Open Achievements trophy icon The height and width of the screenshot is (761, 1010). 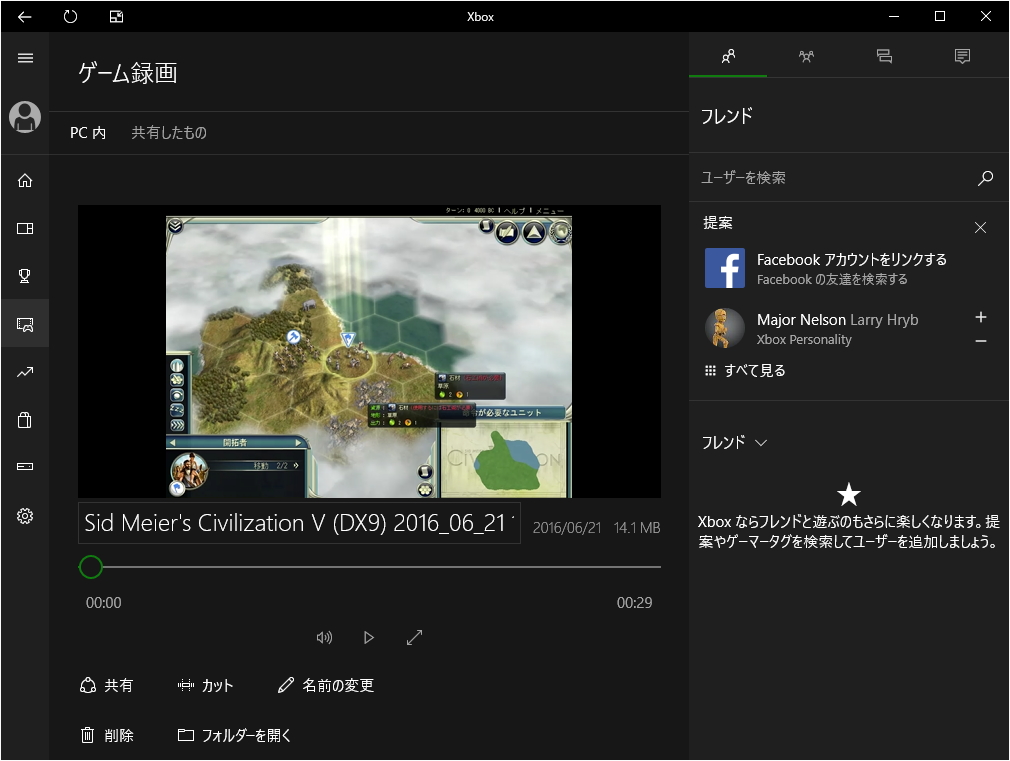point(25,276)
